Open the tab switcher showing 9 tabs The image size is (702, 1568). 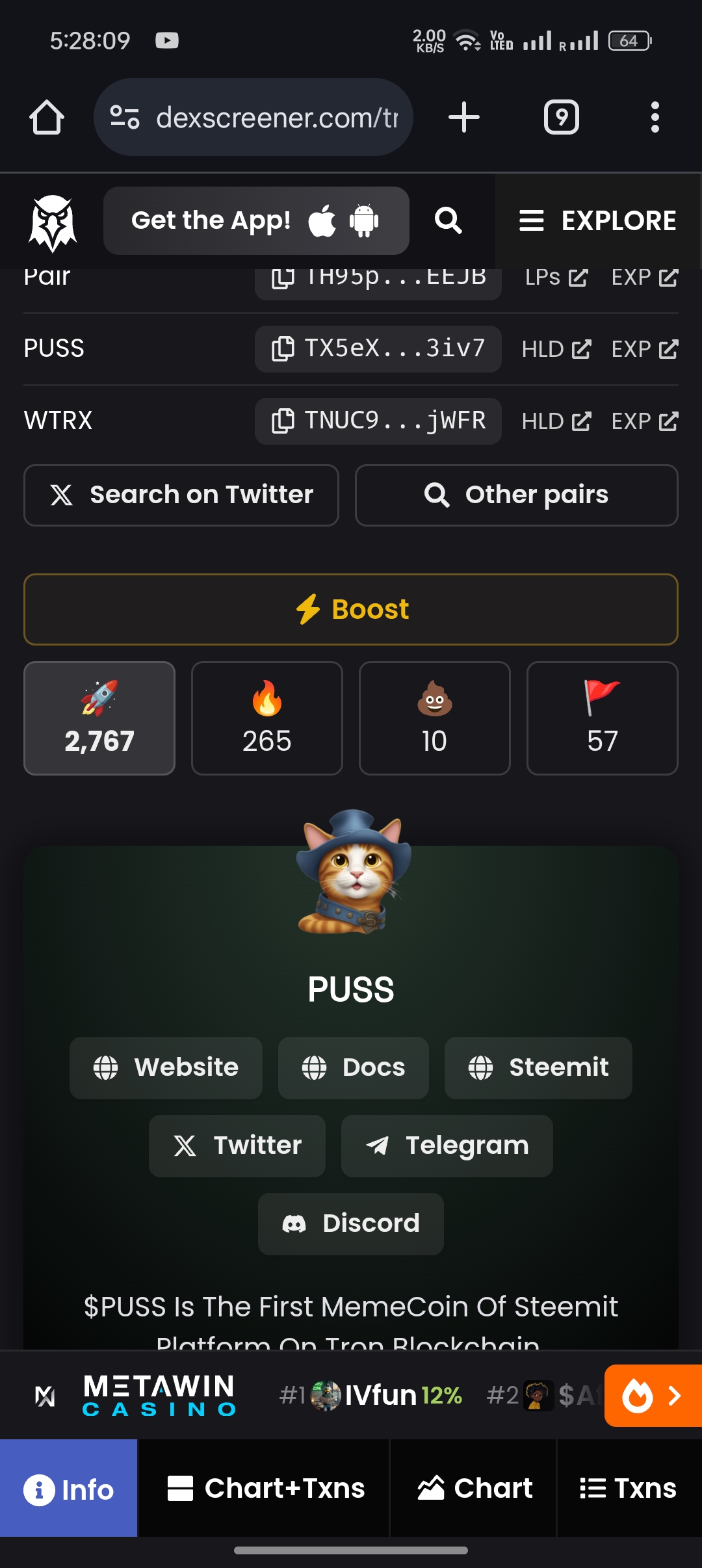(561, 118)
